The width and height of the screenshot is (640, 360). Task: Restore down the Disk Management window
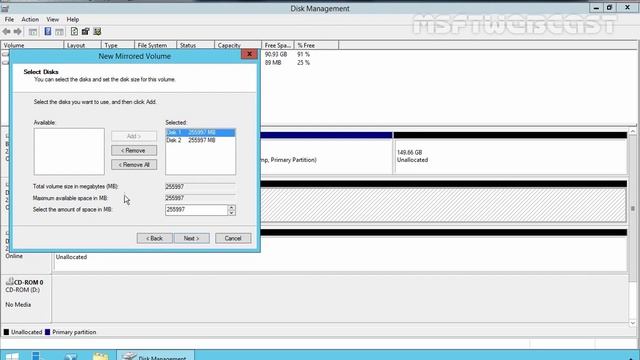tap(609, 8)
